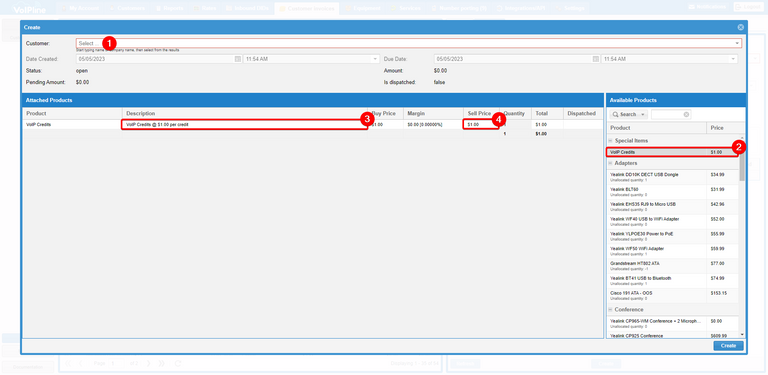Collapse the Adapters product group
This screenshot has height=375, width=768.
610,163
